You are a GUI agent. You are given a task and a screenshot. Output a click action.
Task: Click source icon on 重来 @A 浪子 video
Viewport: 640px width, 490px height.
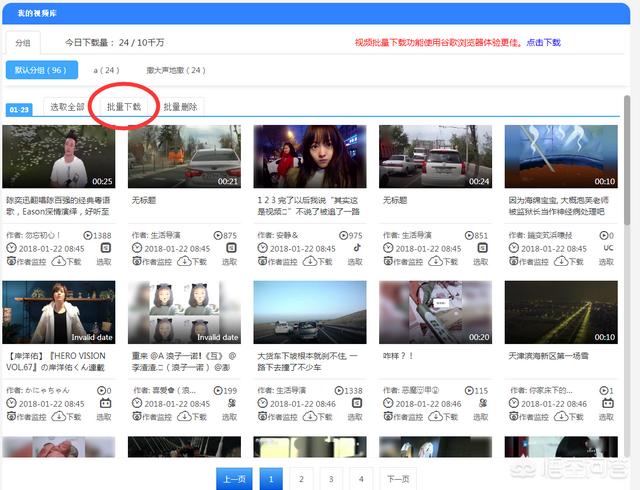[232, 403]
